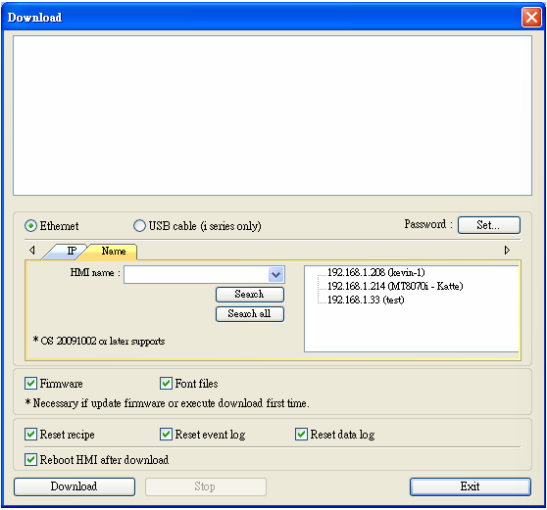Screen dimensions: 547x510
Task: Click the Search all button
Action: 249,314
